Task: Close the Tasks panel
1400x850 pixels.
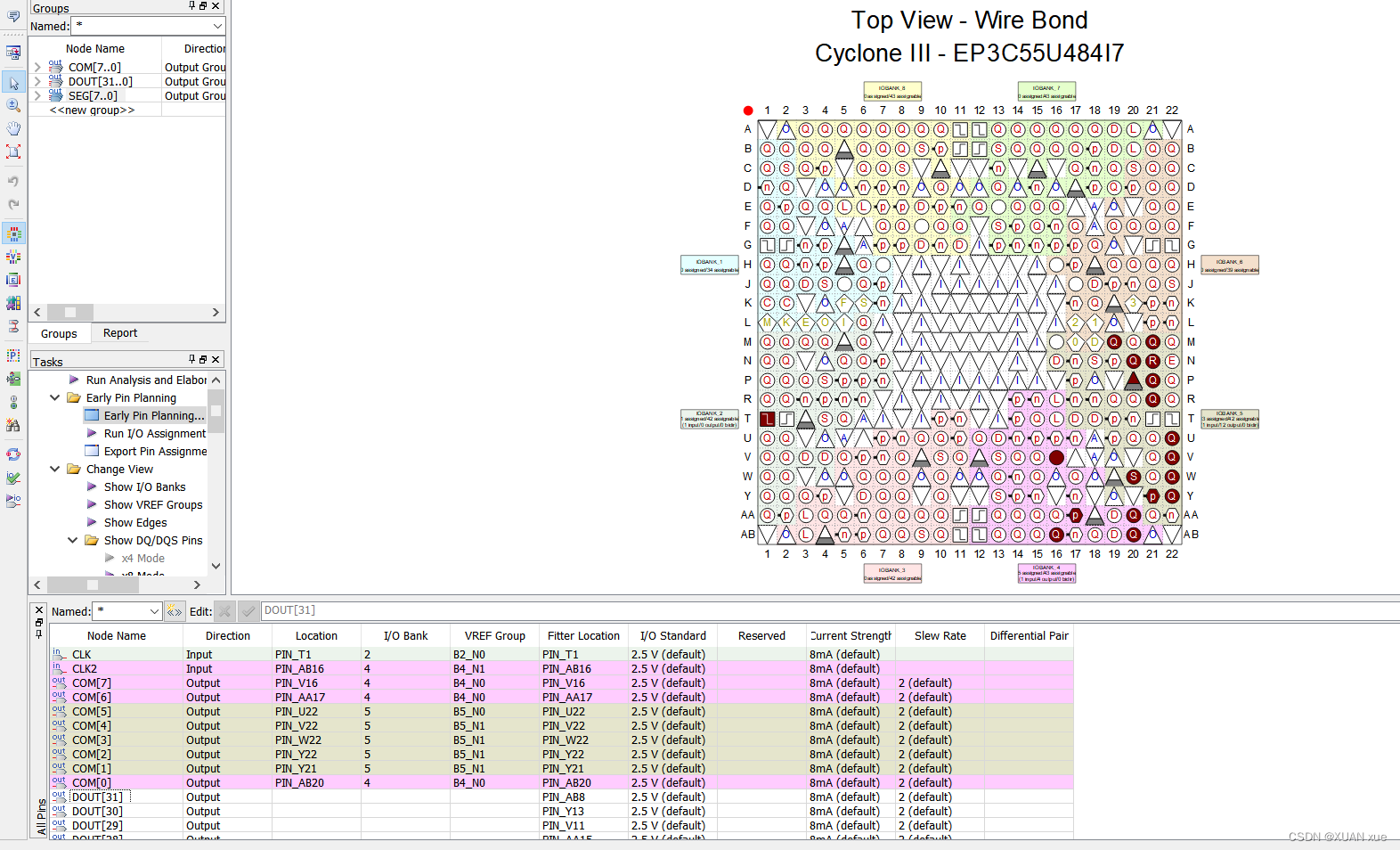Action: coord(216,359)
